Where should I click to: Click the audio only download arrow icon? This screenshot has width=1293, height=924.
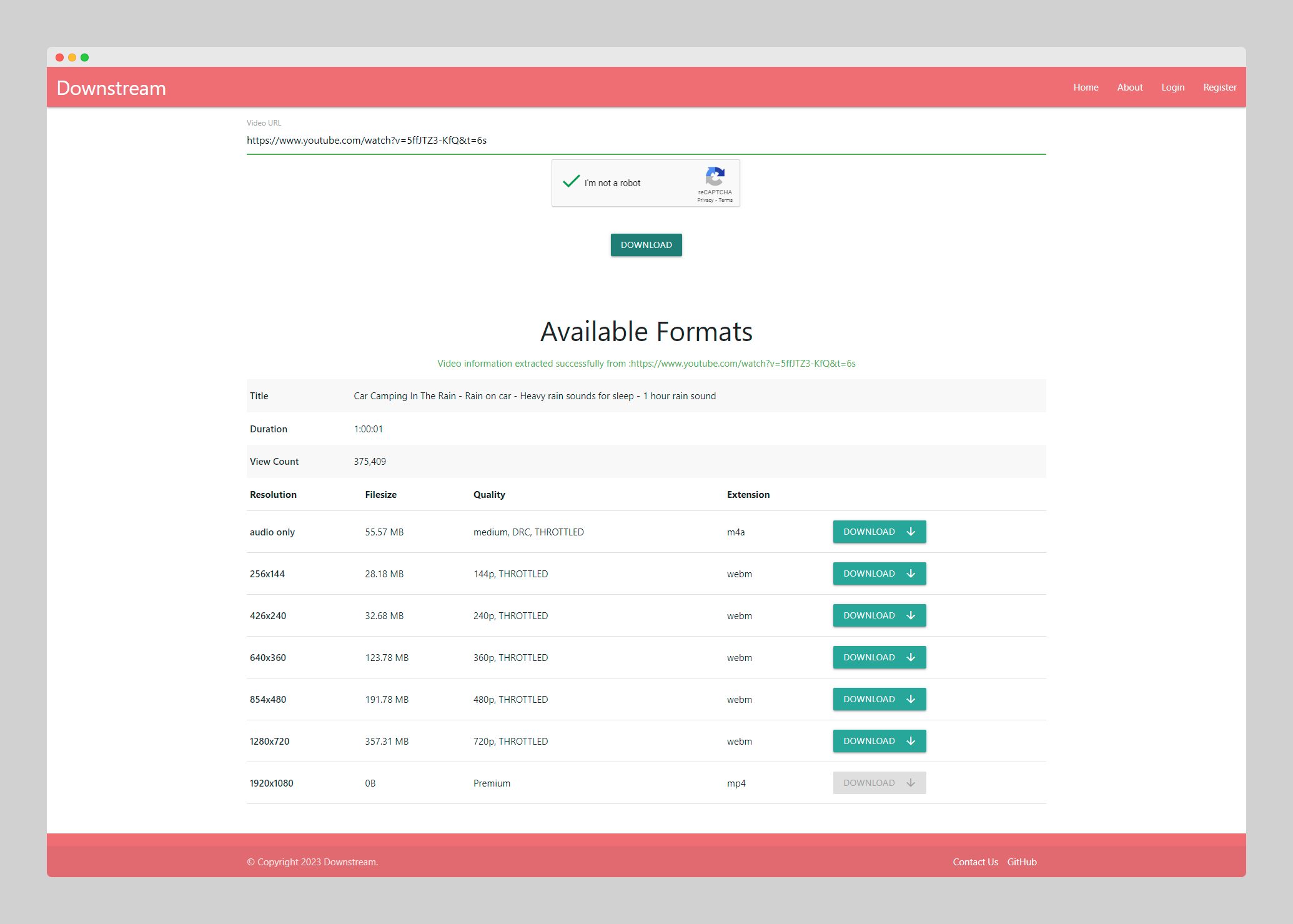[x=911, y=532]
